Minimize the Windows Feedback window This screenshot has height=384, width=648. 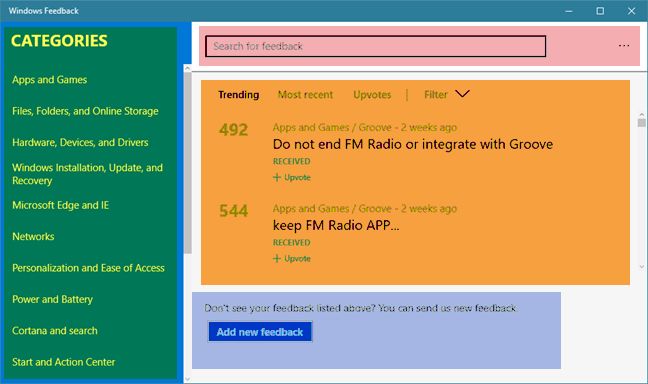click(x=569, y=11)
